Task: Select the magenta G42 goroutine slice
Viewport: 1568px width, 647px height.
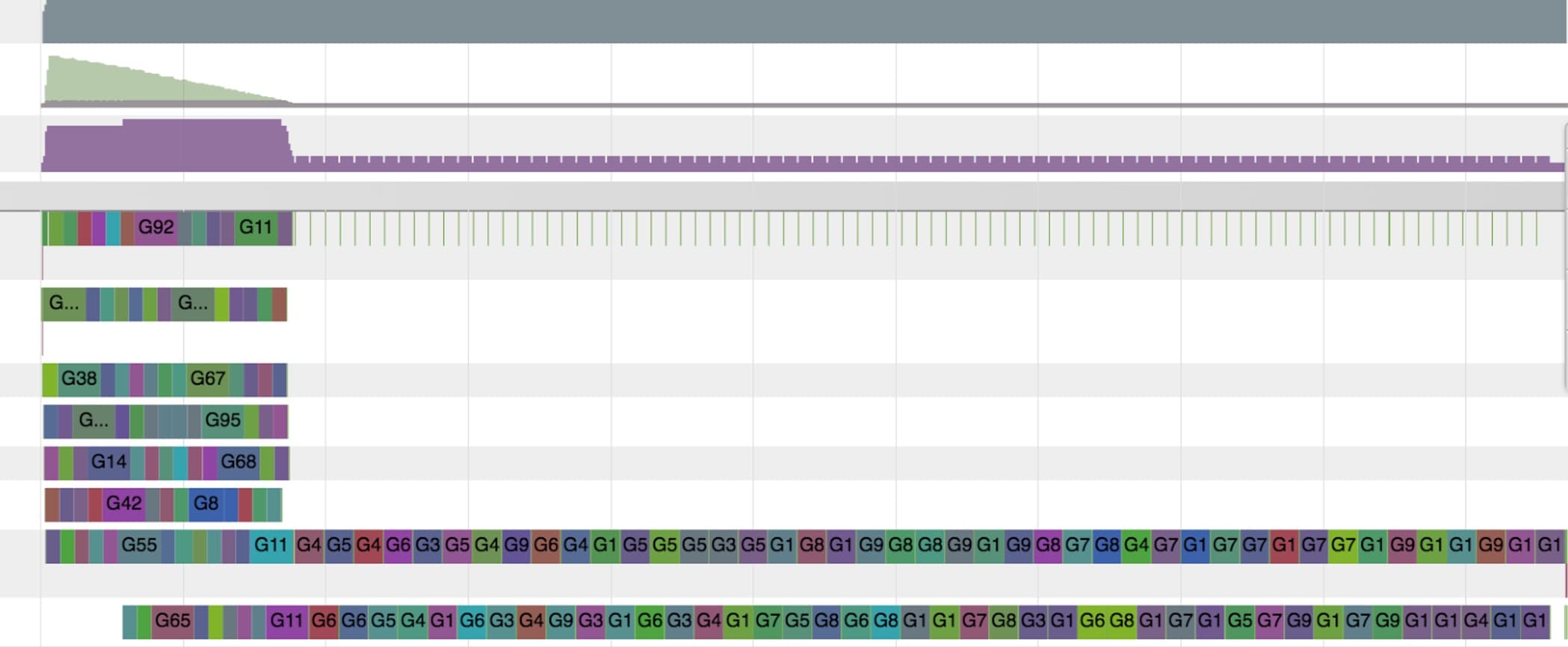Action: (123, 504)
